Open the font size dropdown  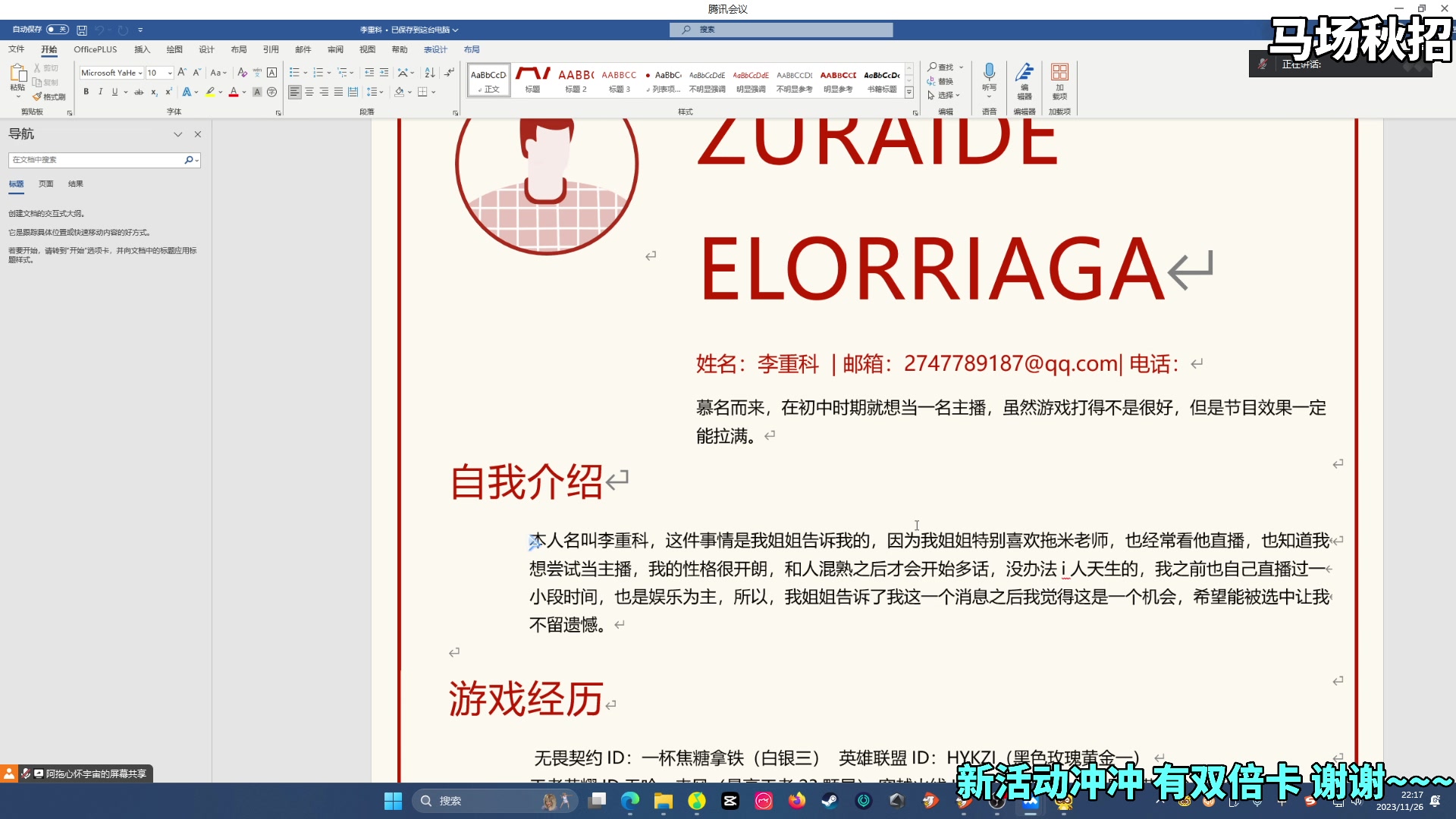click(x=168, y=73)
